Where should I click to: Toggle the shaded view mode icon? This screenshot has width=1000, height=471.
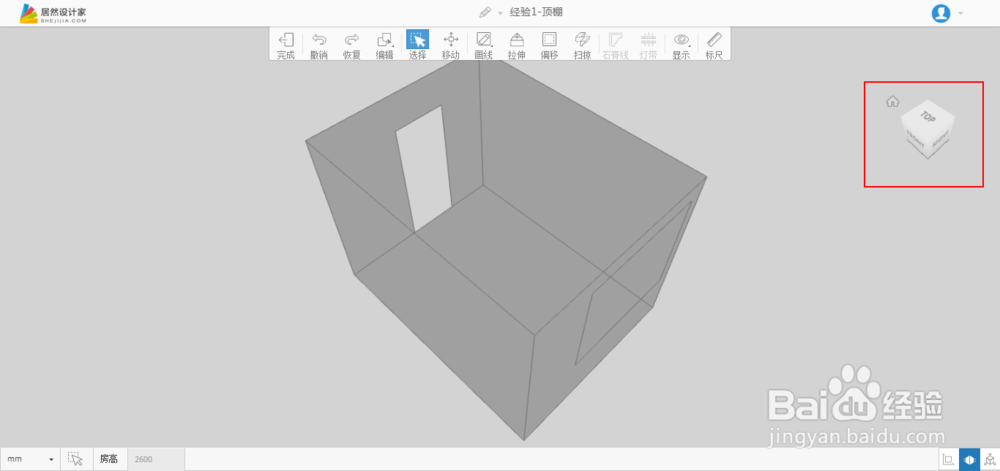(x=969, y=459)
